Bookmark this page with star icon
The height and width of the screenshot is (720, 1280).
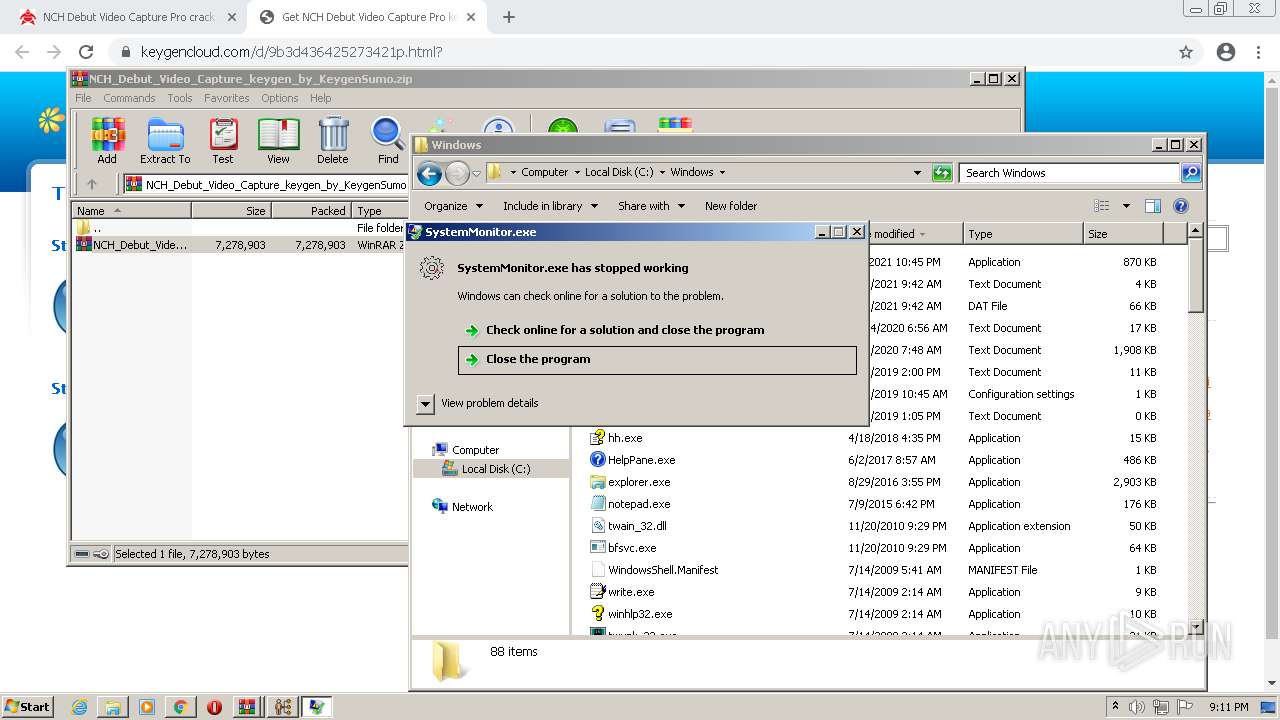1186,52
